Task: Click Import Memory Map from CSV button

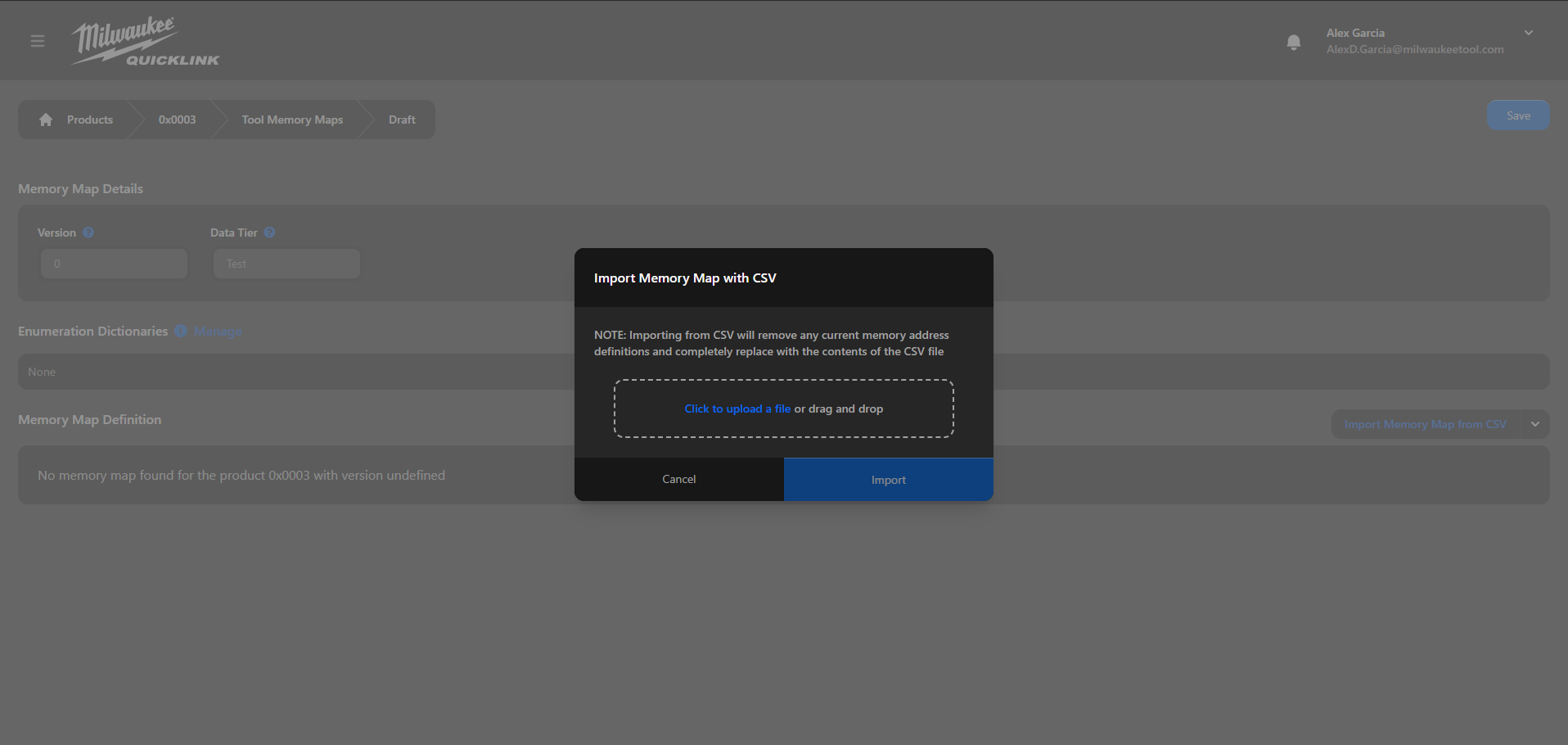Action: pos(1426,424)
